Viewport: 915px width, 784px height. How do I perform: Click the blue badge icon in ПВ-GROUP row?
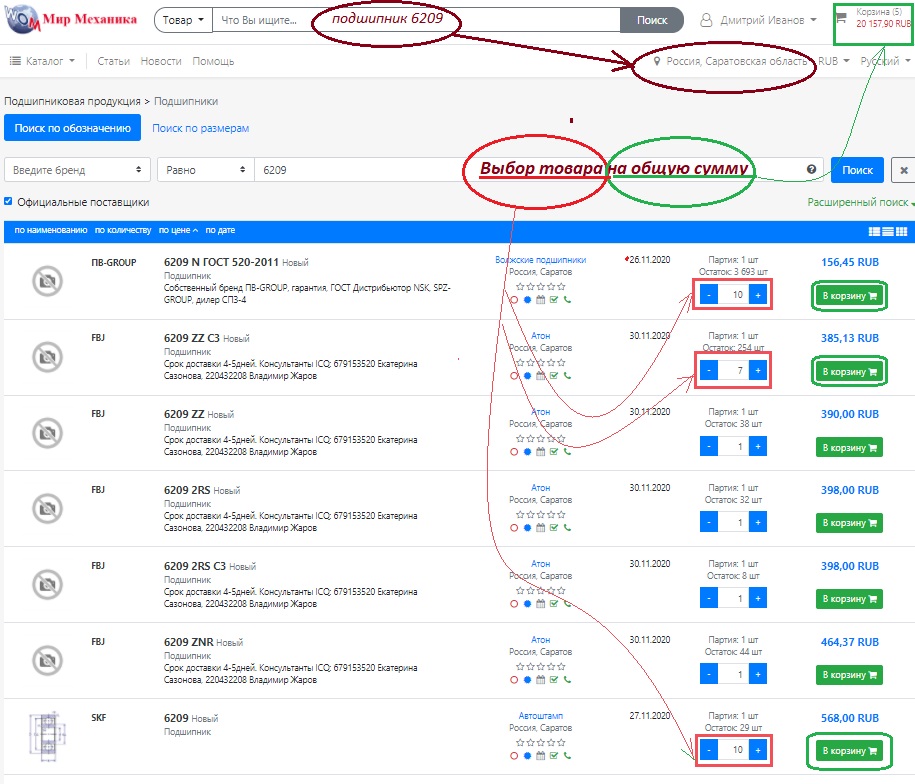[x=528, y=300]
